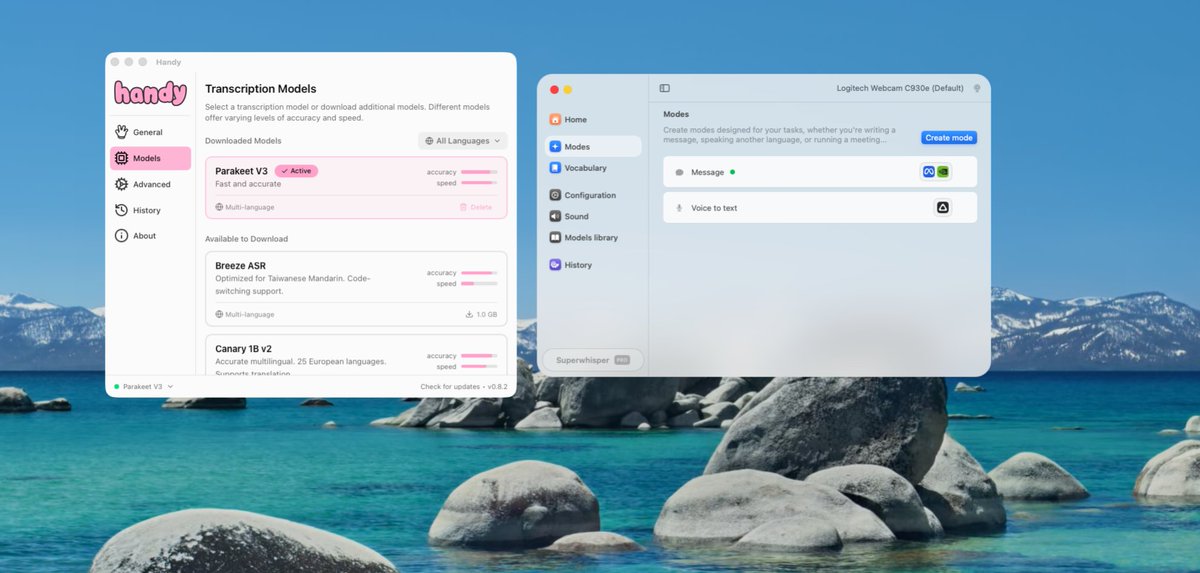
Task: Click Parakeet V3 accuracy bar
Action: (x=478, y=172)
